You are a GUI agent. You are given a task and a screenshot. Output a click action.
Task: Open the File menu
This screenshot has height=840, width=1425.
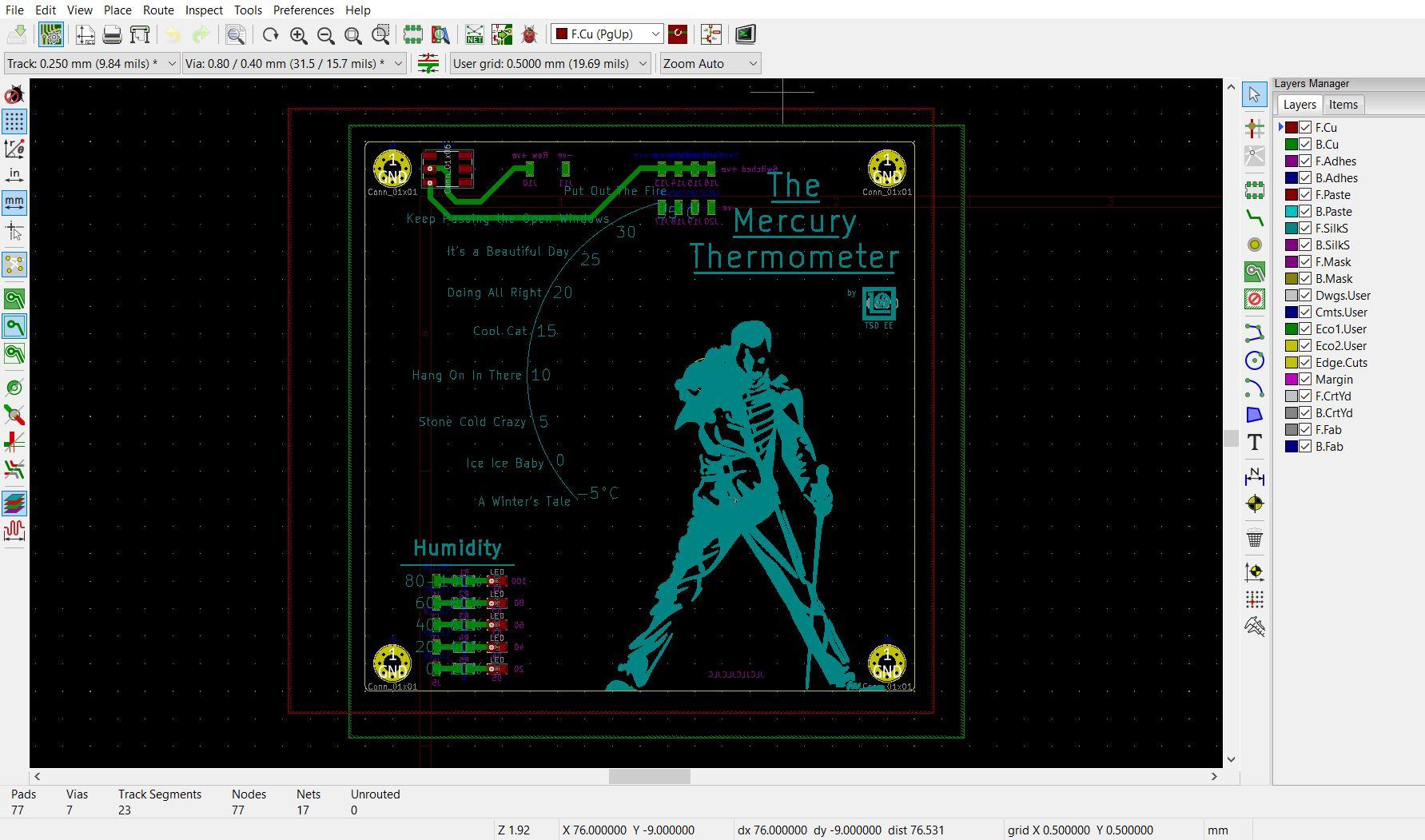tap(14, 10)
